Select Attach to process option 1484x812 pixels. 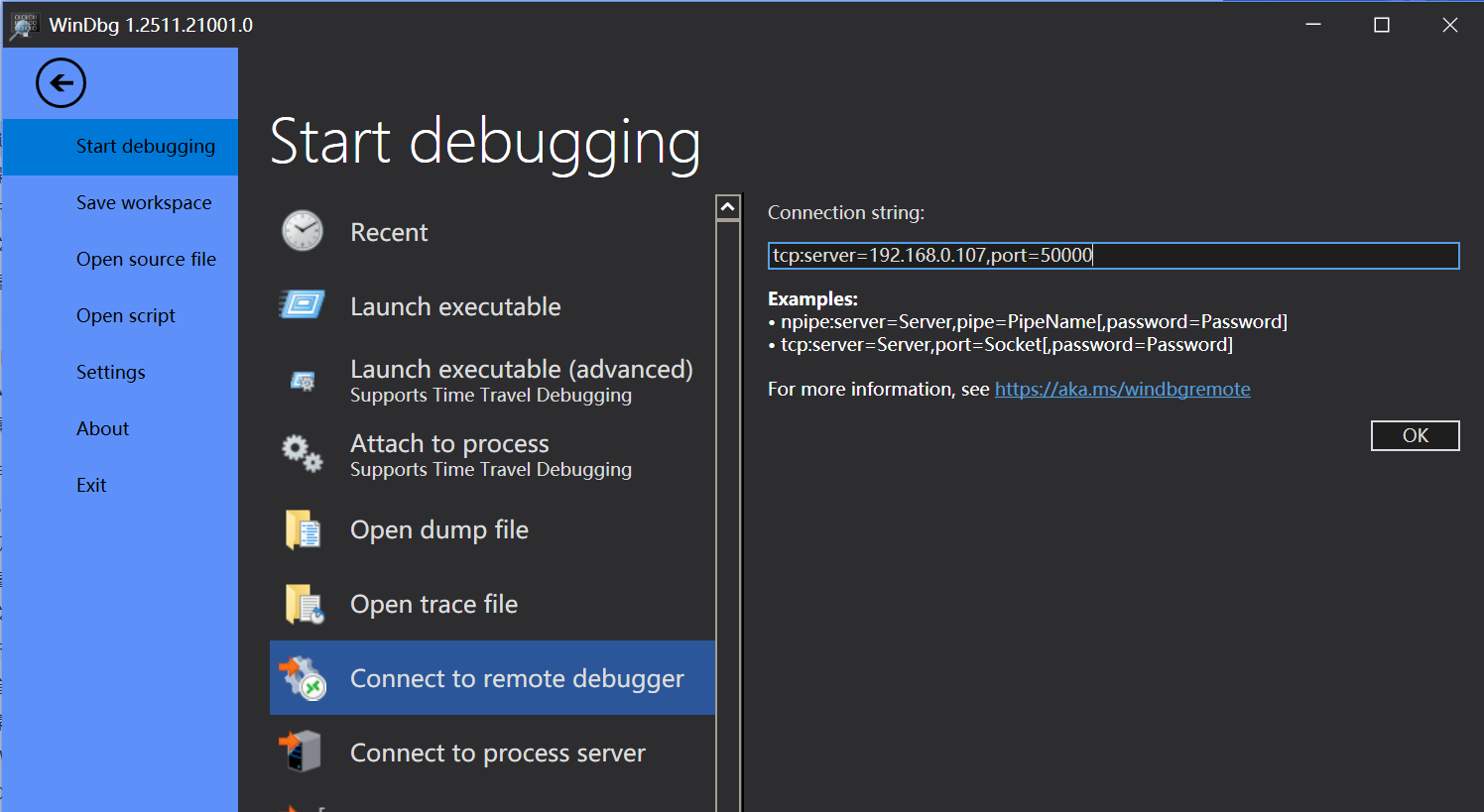(492, 455)
